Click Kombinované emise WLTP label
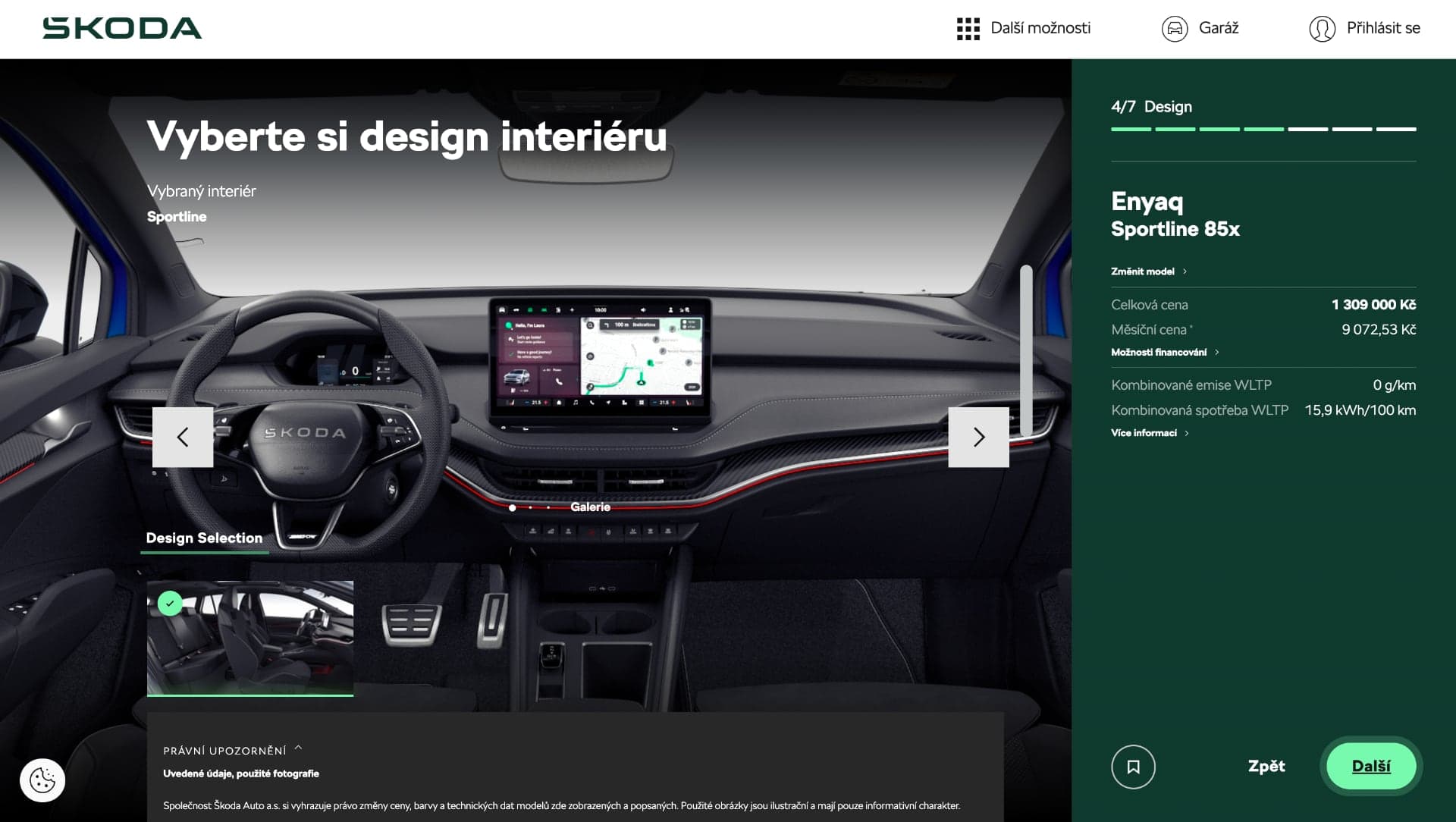Image resolution: width=1456 pixels, height=822 pixels. 1191,385
